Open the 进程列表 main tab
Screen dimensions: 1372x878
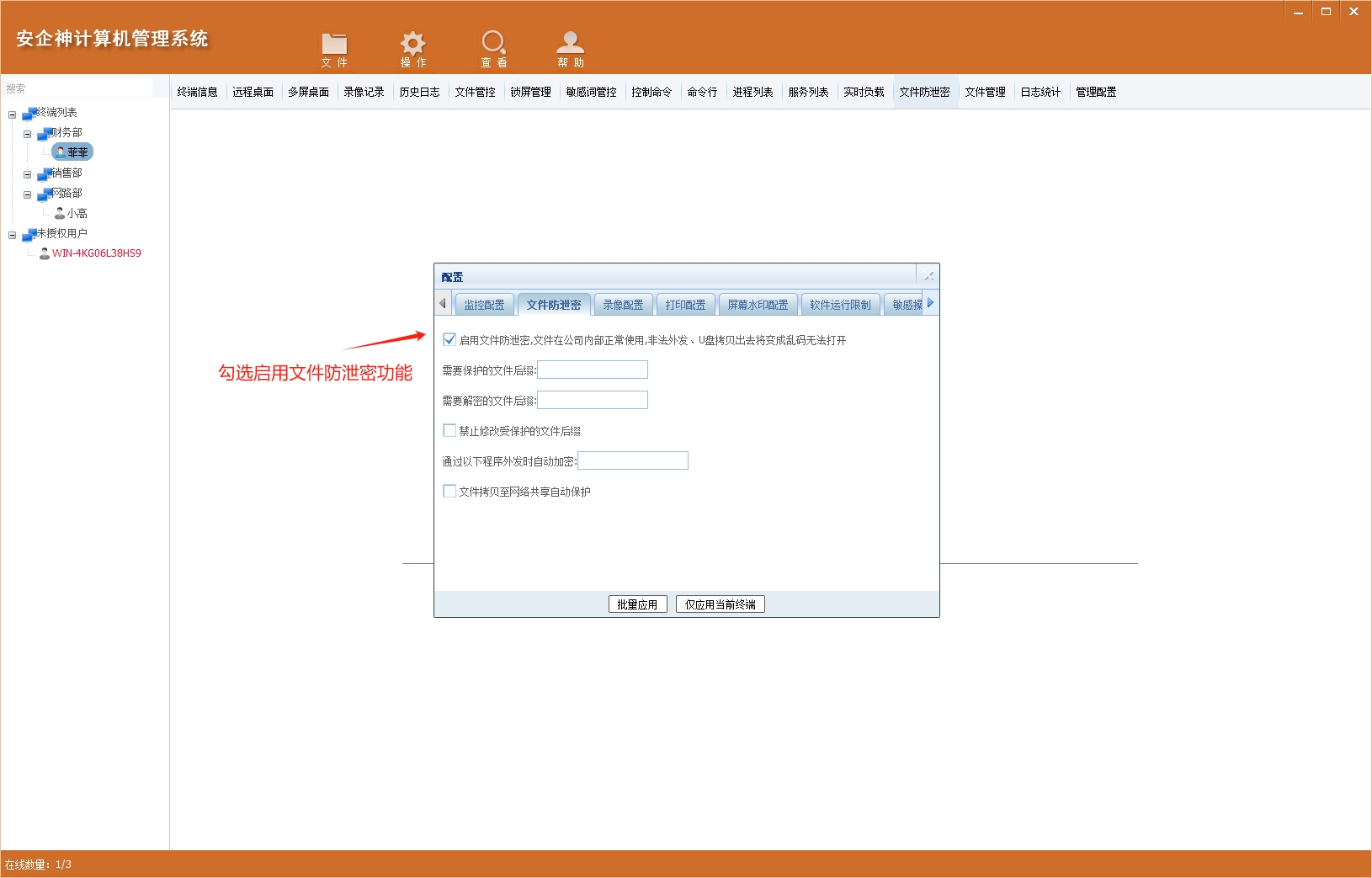[753, 92]
